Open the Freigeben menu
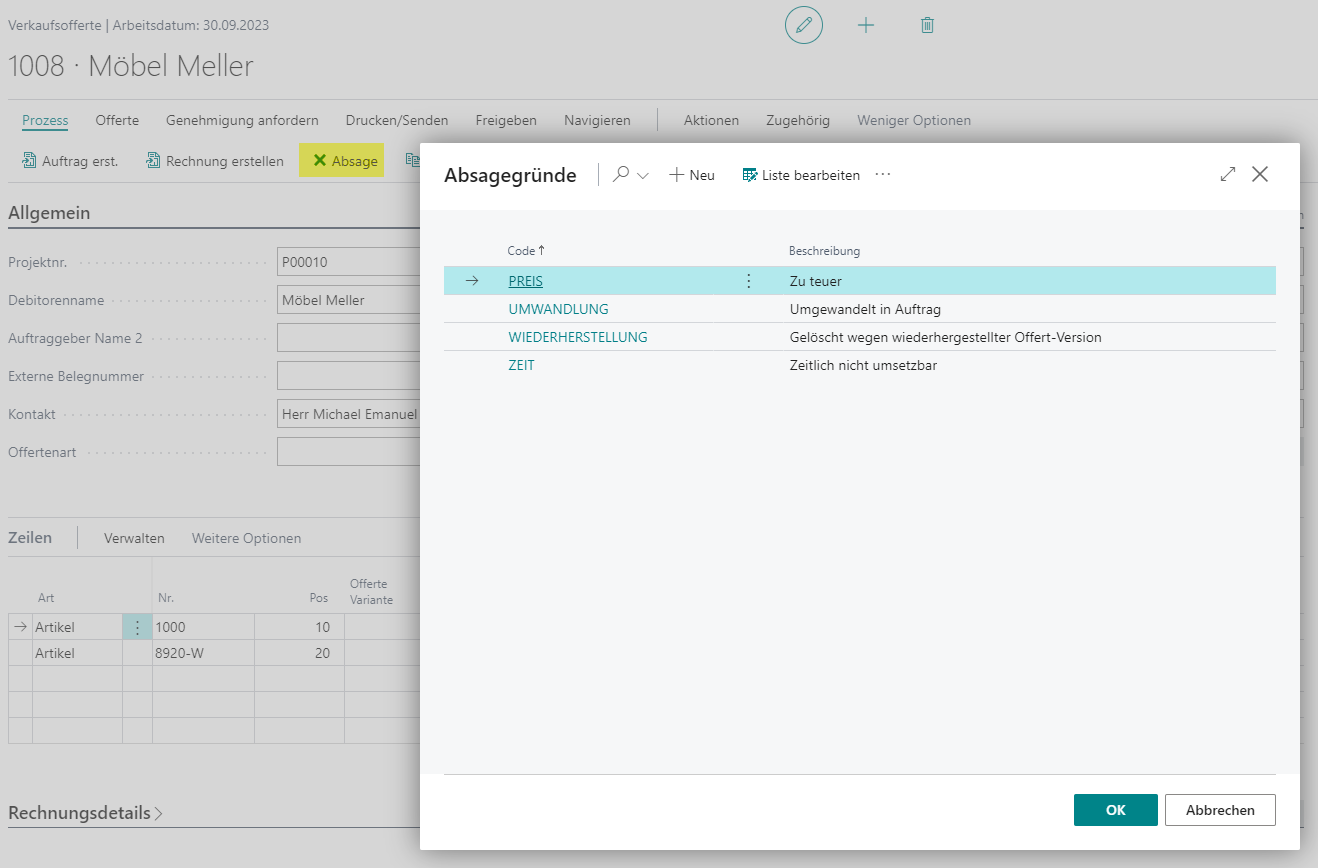The image size is (1318, 868). point(506,120)
